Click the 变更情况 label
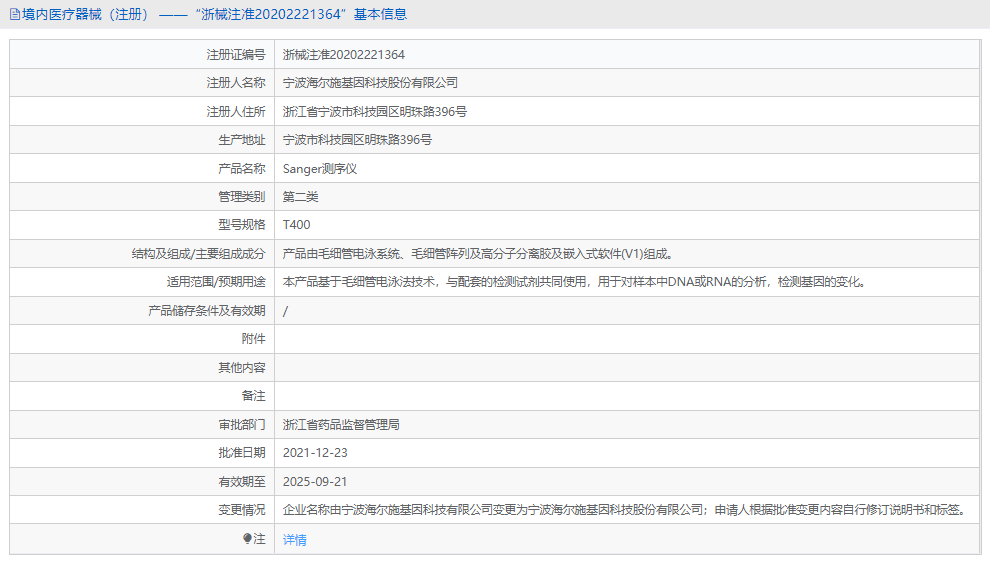This screenshot has width=990, height=563. click(242, 510)
